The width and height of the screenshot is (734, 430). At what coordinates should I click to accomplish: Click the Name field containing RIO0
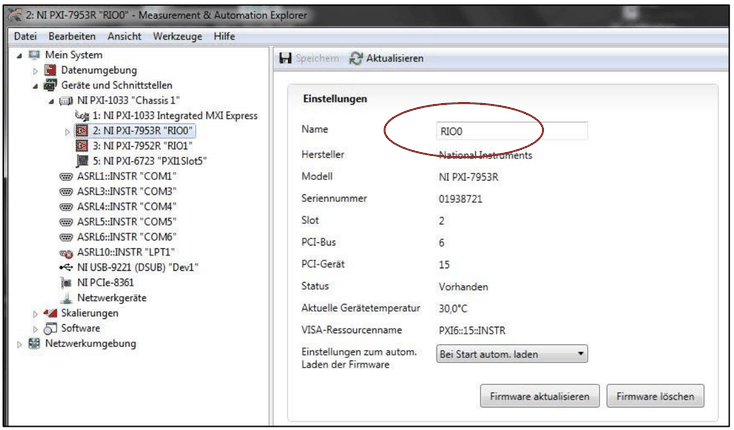[x=512, y=131]
